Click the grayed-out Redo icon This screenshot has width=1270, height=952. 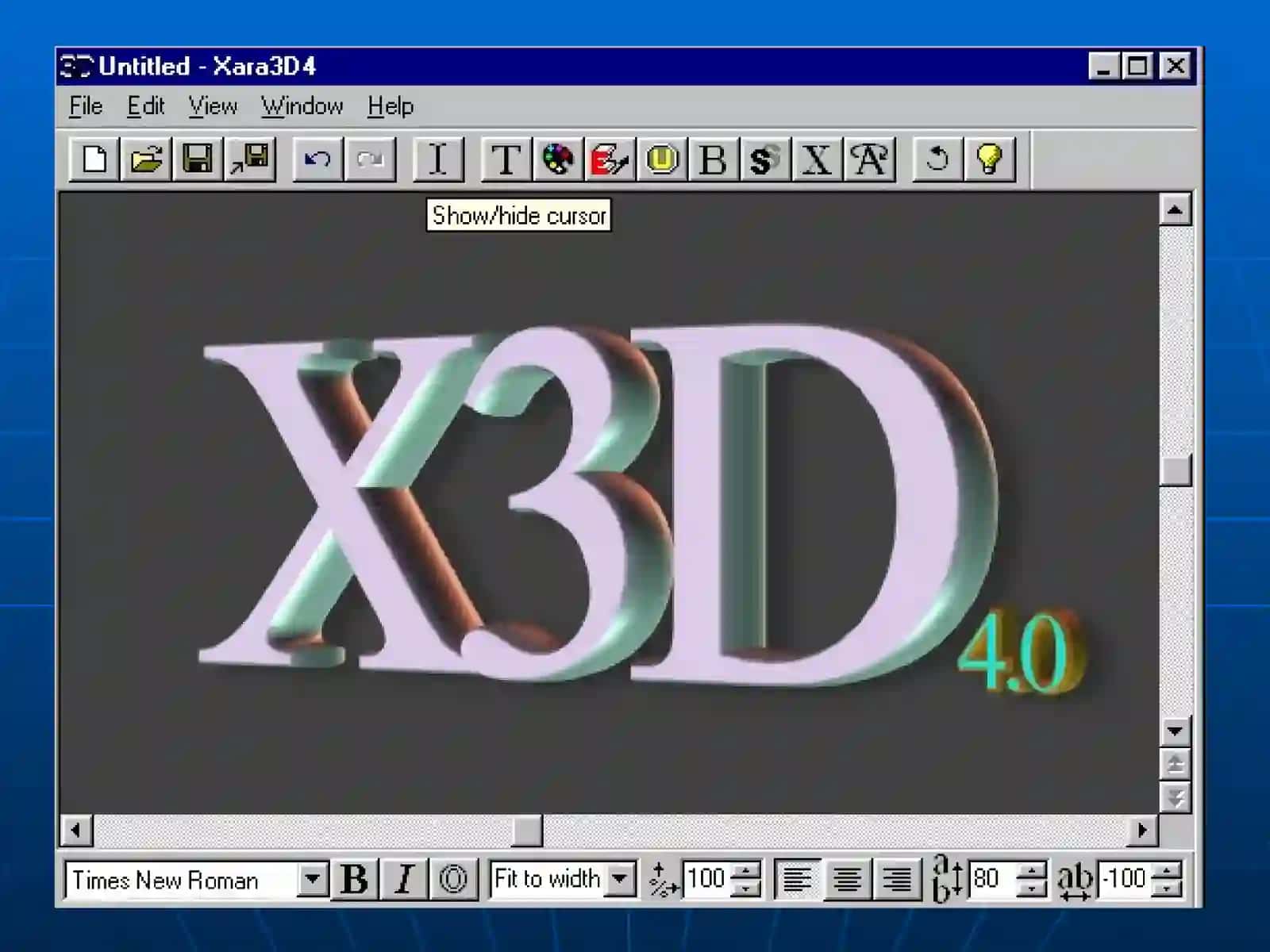click(370, 159)
